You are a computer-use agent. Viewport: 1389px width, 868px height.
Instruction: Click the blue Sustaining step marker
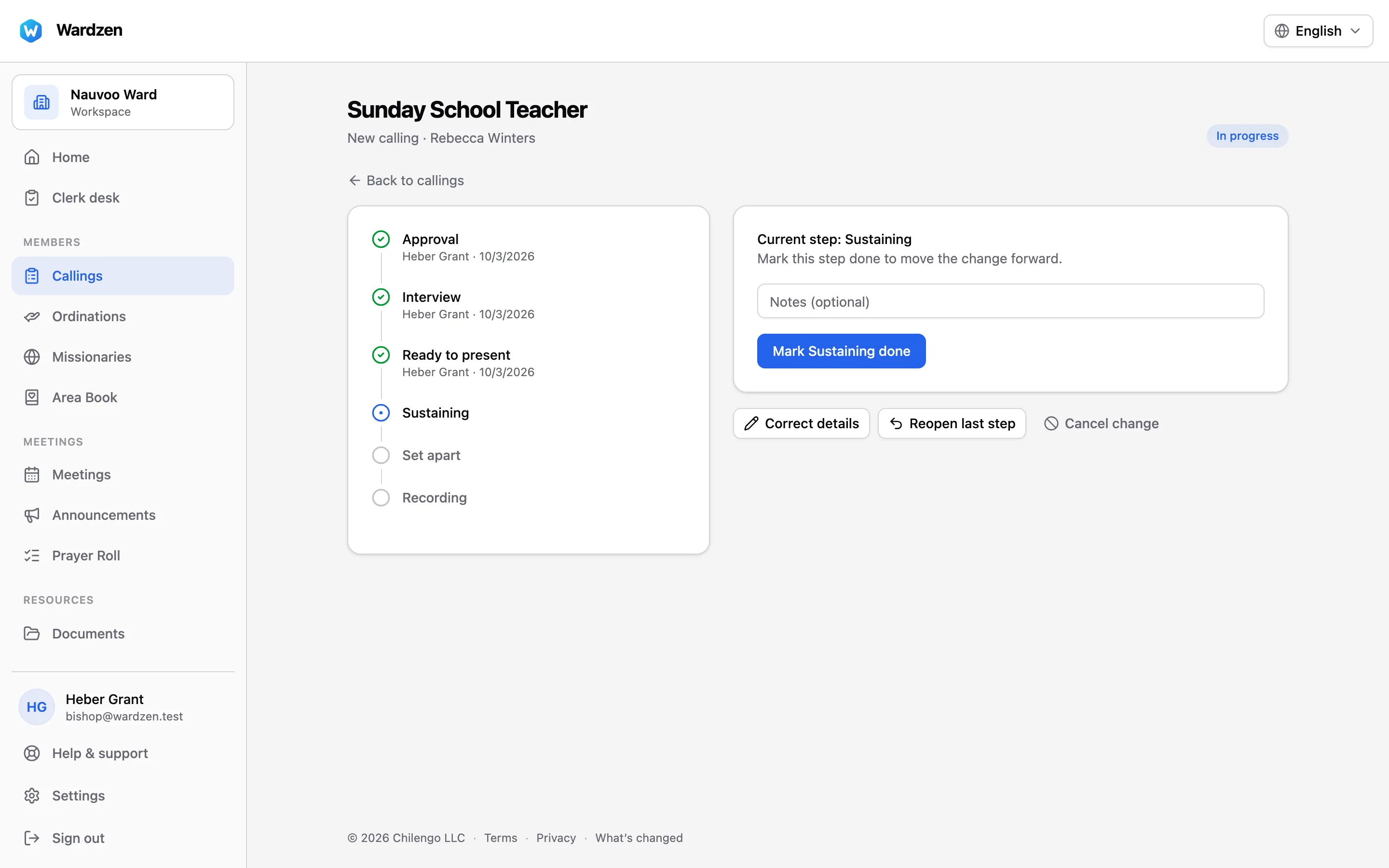pos(381,413)
